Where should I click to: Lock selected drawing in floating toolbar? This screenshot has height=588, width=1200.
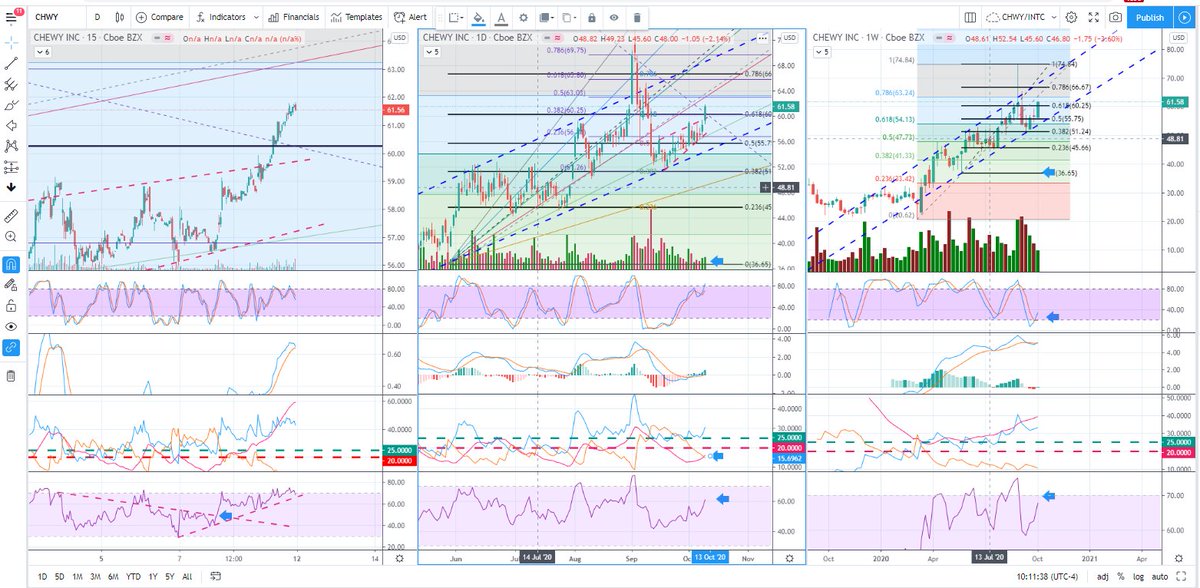tap(591, 17)
